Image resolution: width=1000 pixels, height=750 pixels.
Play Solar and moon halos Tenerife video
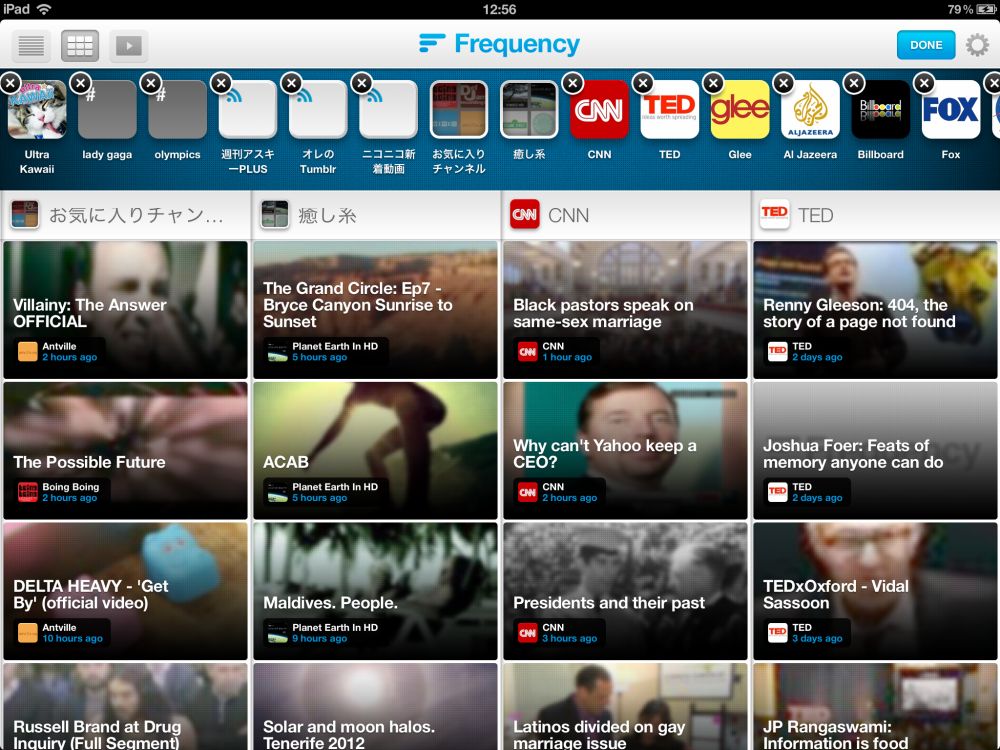(376, 707)
